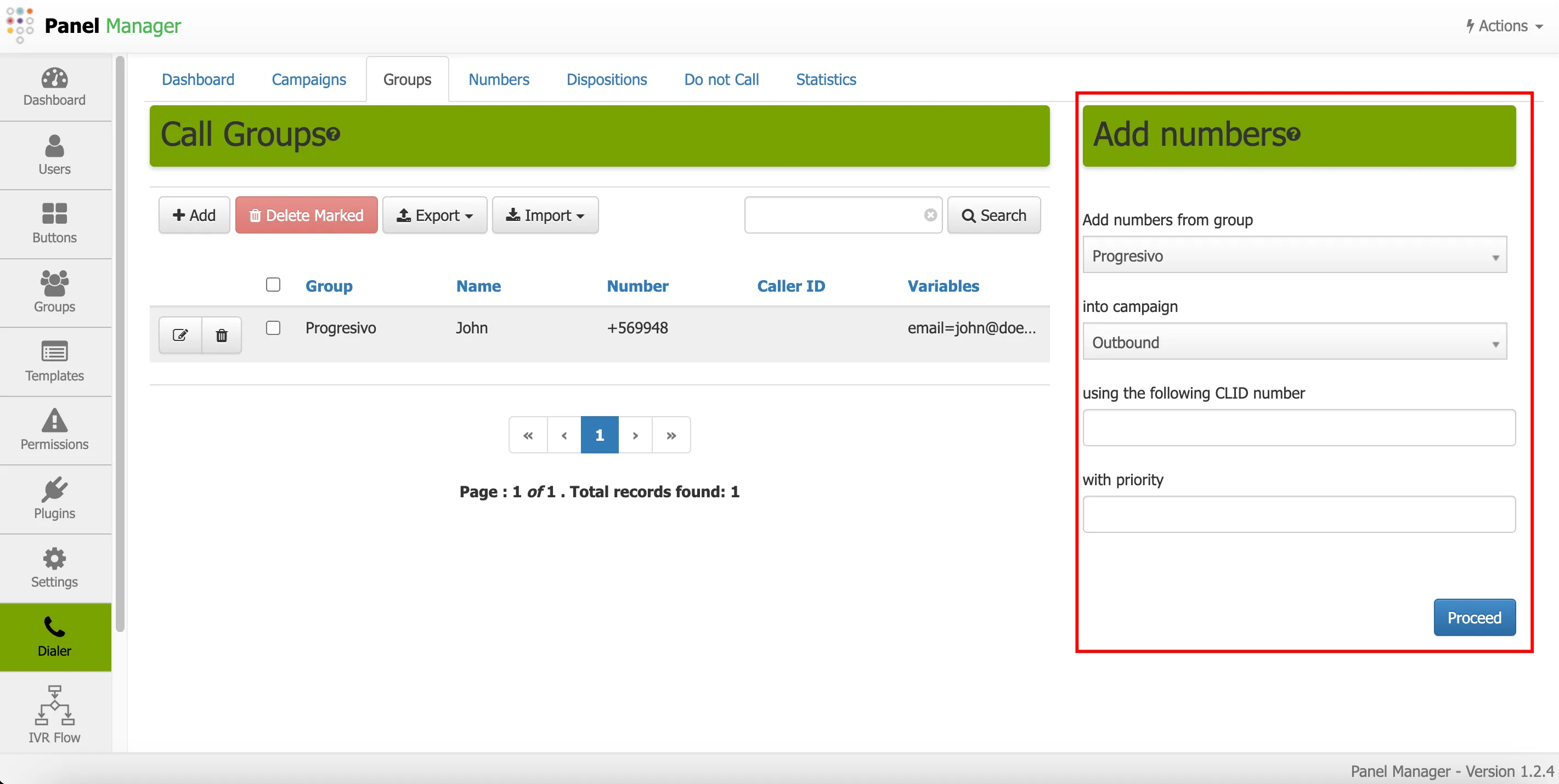1559x784 pixels.
Task: Expand the Export options menu
Action: 434,215
